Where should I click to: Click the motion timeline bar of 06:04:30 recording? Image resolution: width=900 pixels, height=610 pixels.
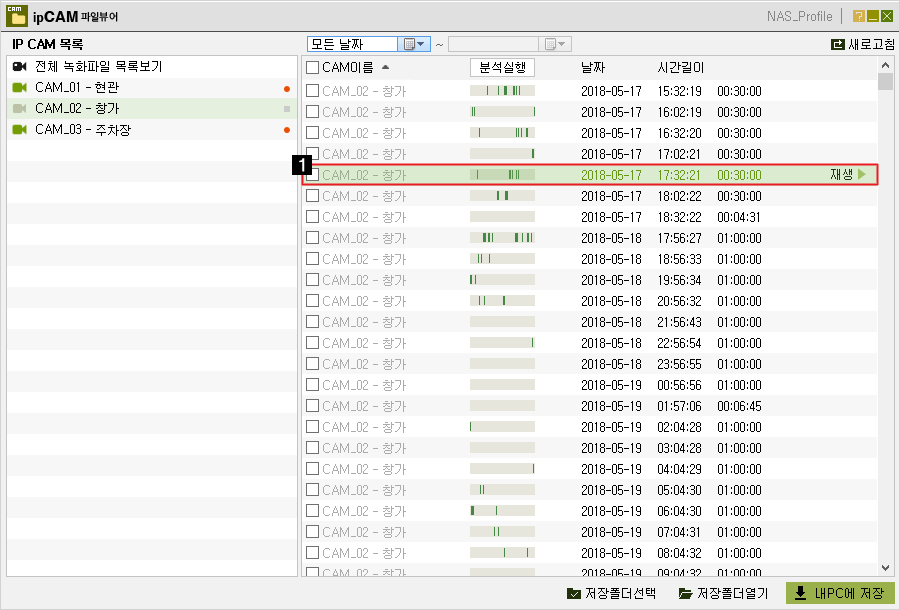(x=502, y=511)
